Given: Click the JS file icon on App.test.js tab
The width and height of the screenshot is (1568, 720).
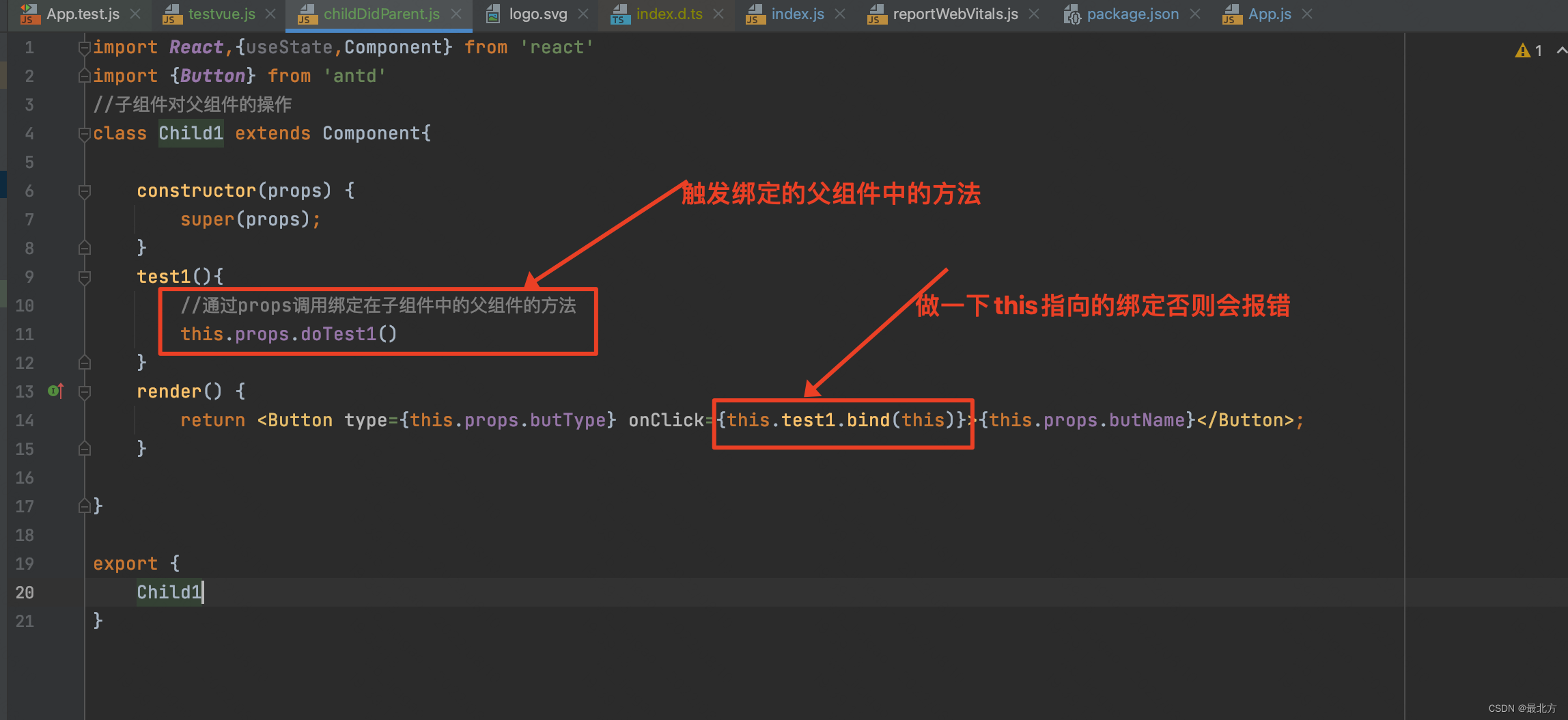Looking at the screenshot, I should coord(29,14).
